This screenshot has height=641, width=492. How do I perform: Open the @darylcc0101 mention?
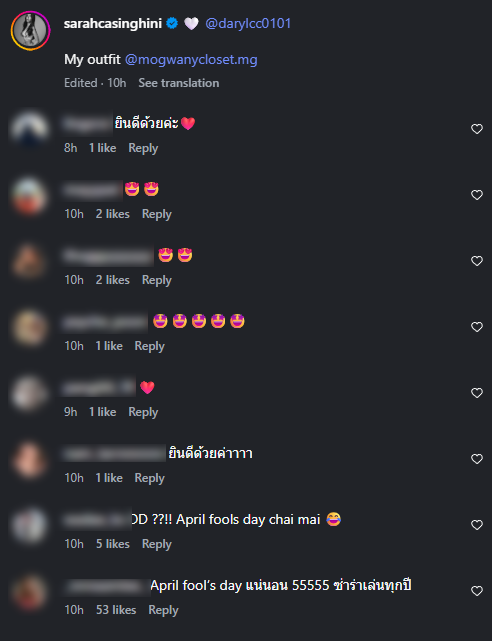coord(248,24)
